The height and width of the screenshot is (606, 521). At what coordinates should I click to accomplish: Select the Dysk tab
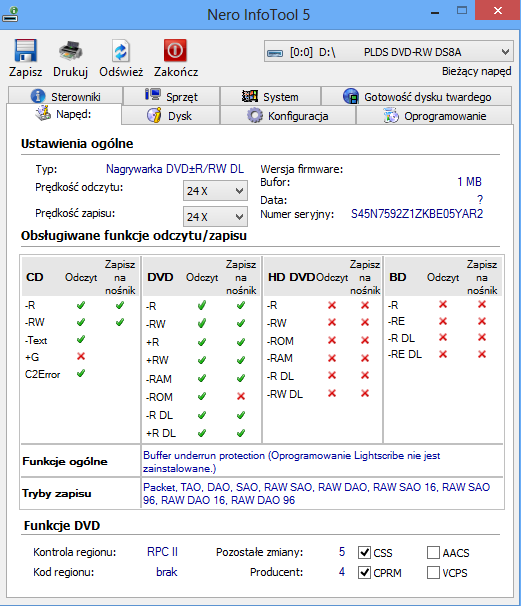(x=170, y=116)
